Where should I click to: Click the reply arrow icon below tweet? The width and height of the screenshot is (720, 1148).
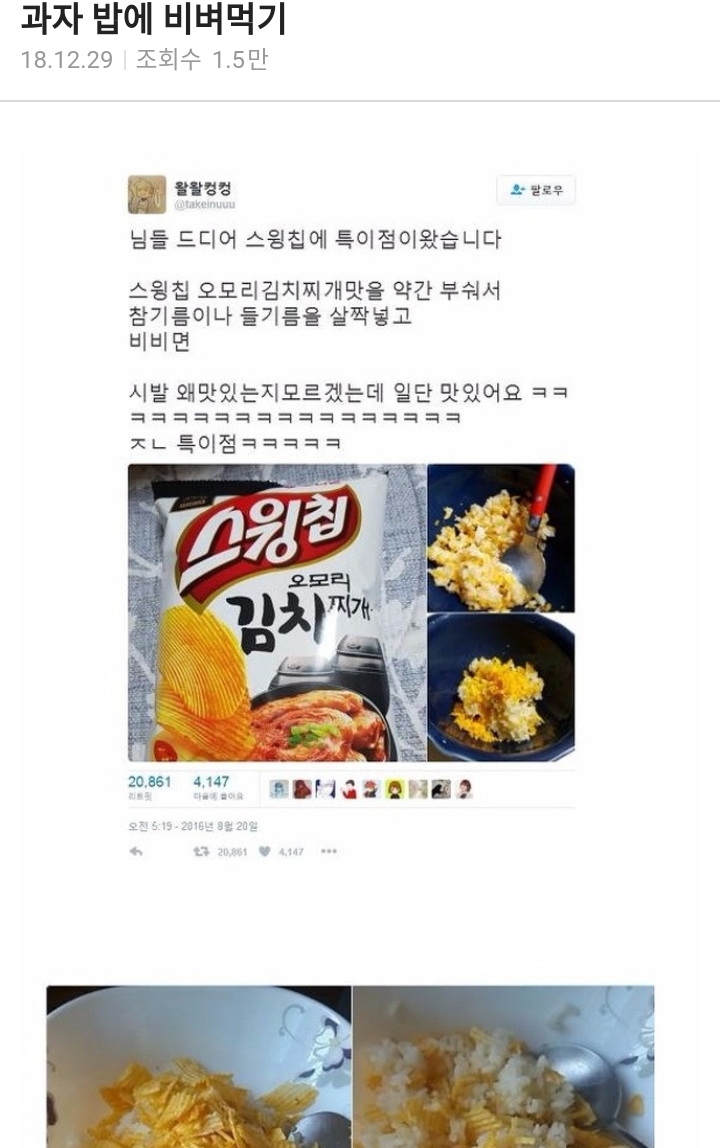coord(136,851)
